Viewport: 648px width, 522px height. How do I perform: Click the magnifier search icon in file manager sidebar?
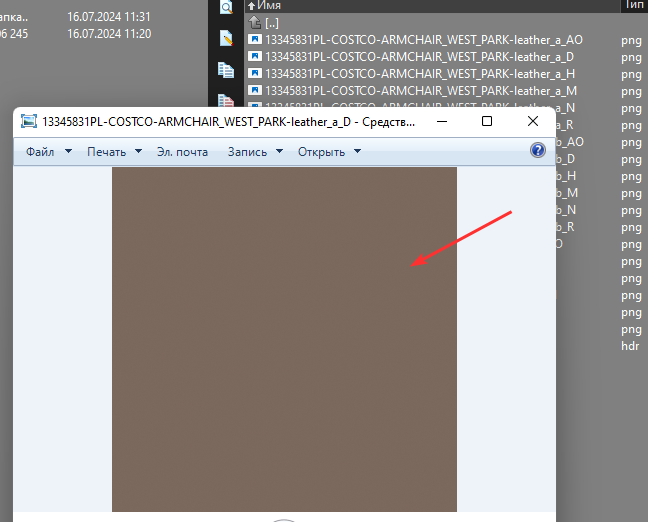pyautogui.click(x=226, y=7)
